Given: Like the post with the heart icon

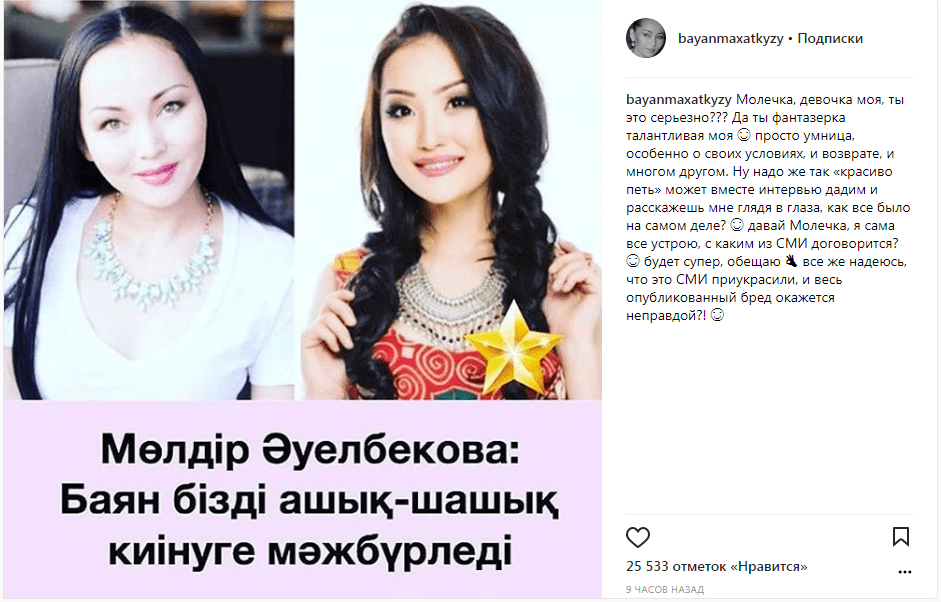Looking at the screenshot, I should click(638, 537).
